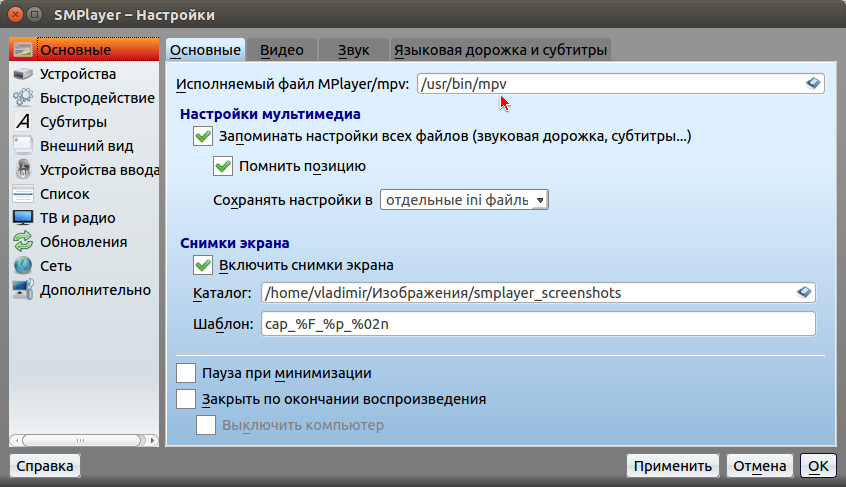Select Субтитры in the sidebar list
The image size is (846, 487).
click(x=84, y=122)
